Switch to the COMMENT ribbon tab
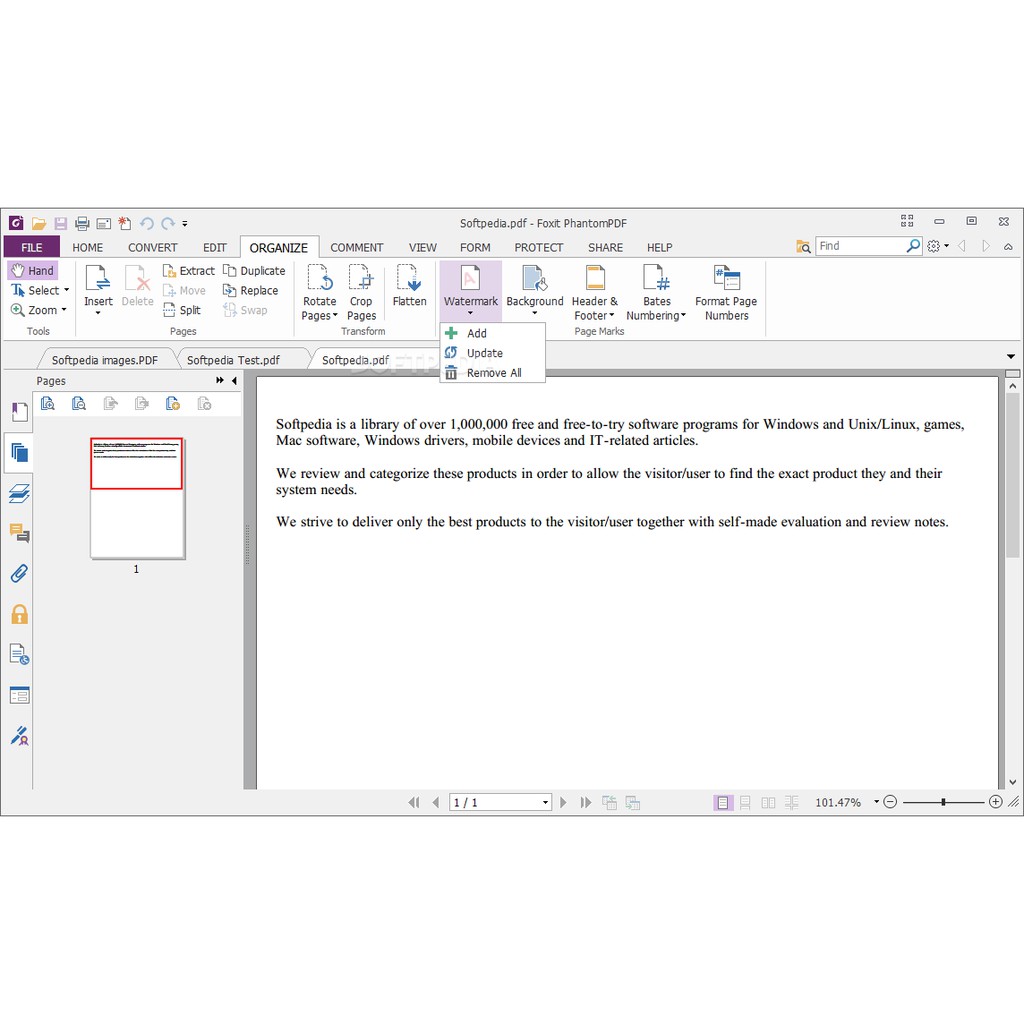Screen dimensions: 1024x1024 357,248
